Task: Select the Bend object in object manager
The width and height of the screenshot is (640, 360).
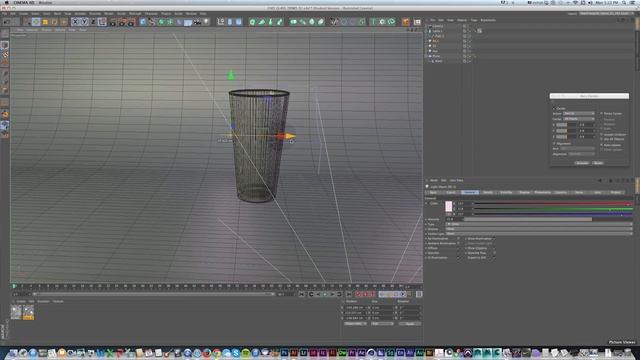Action: (438, 61)
